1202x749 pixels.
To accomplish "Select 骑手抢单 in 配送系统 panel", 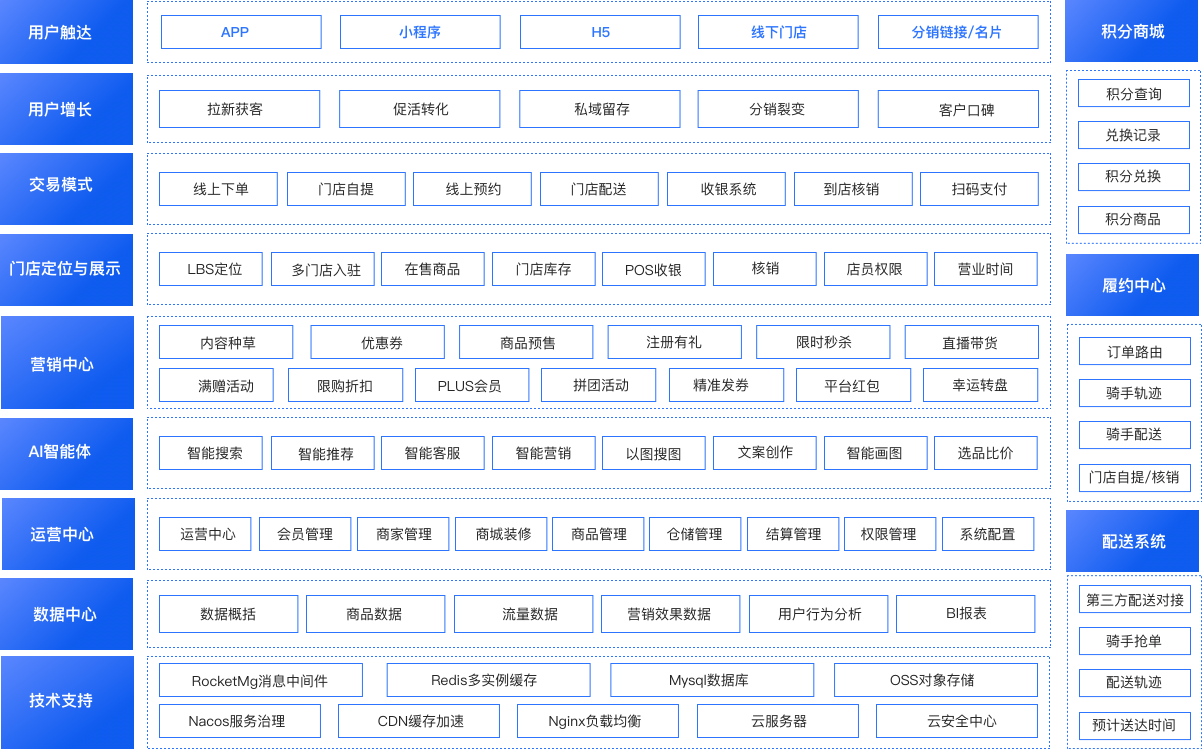I will click(x=1134, y=641).
